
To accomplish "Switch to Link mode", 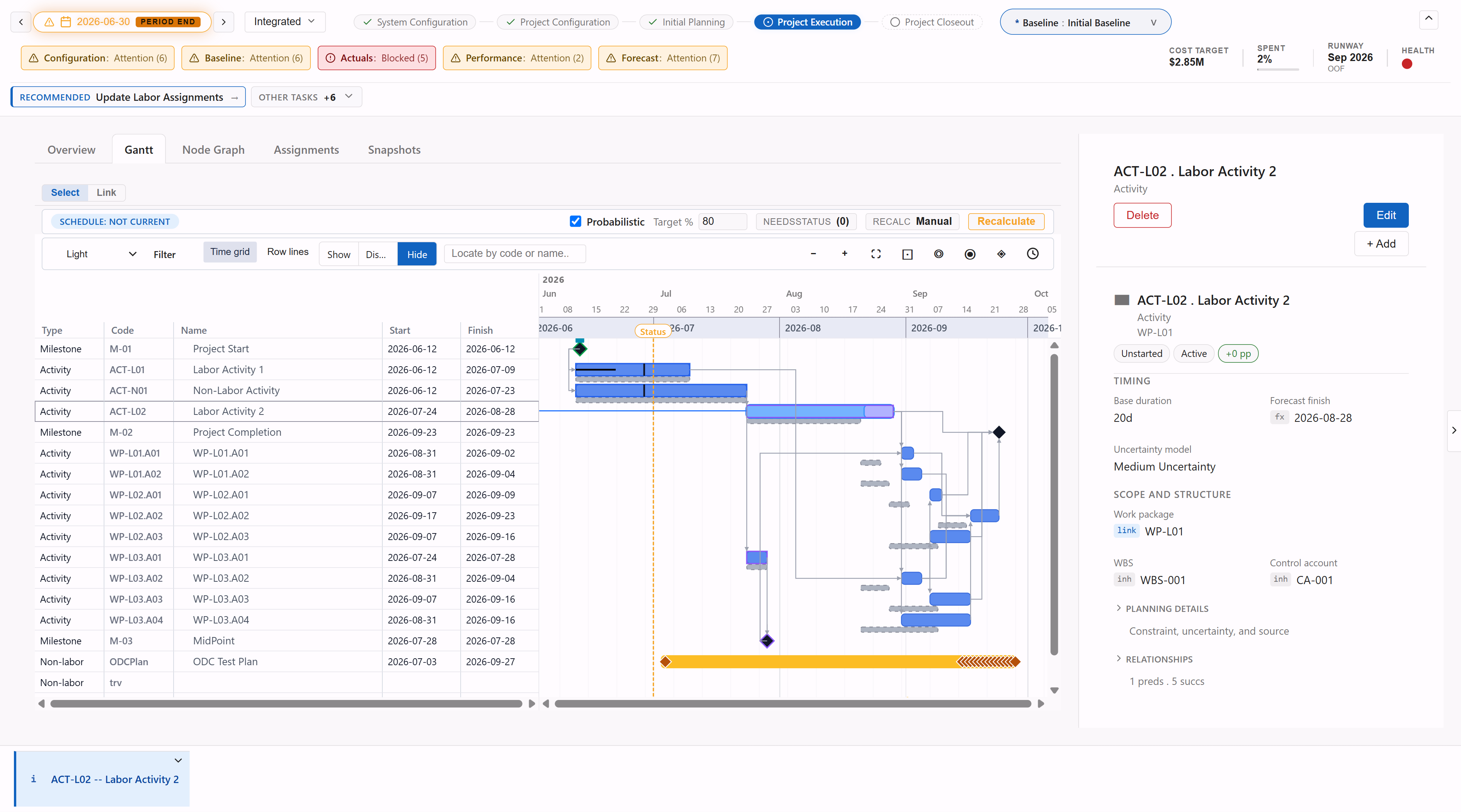I will click(106, 192).
